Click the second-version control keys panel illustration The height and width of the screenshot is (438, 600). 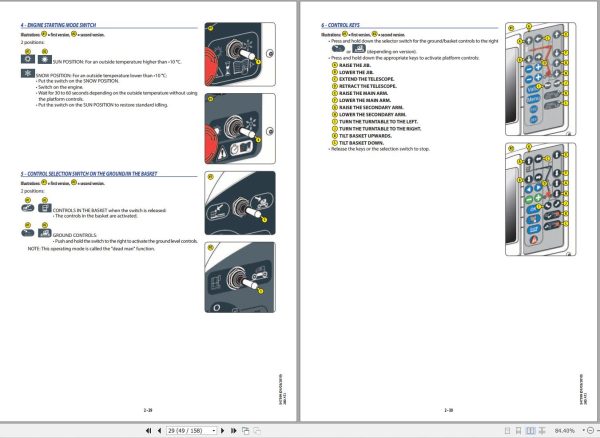(x=540, y=199)
